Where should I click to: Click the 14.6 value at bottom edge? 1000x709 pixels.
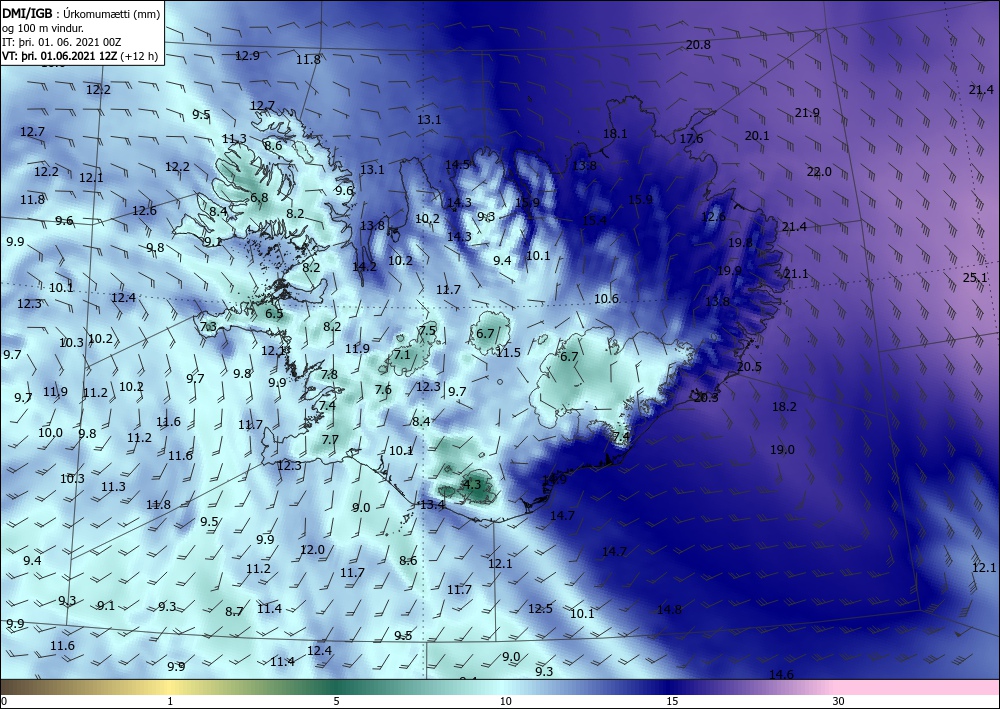[781, 675]
